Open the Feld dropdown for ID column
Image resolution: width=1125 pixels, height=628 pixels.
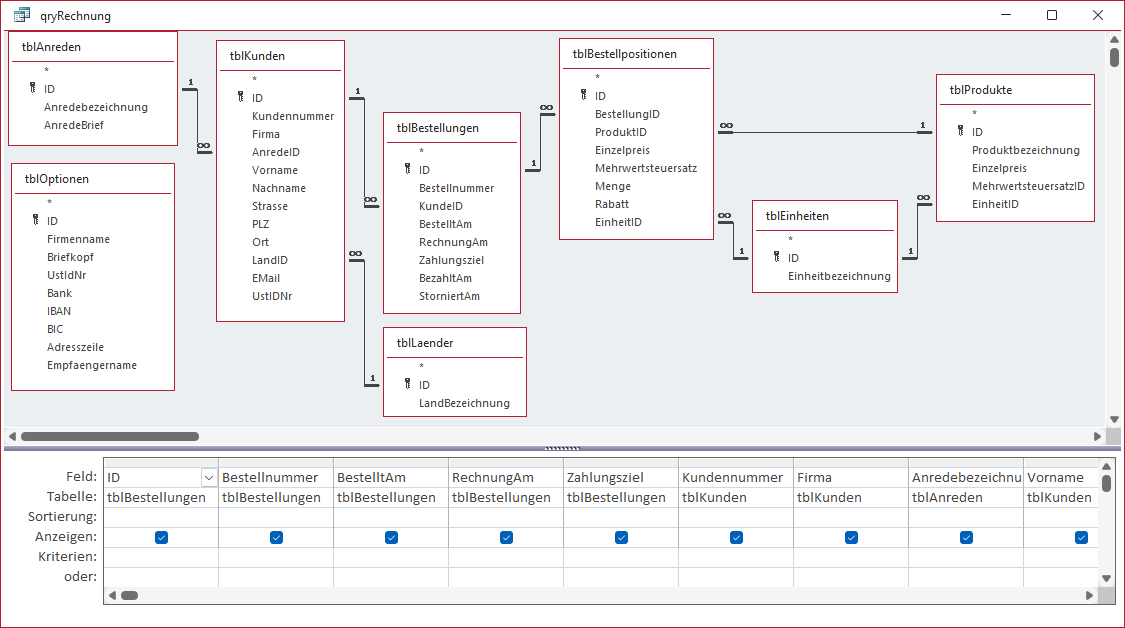(208, 478)
